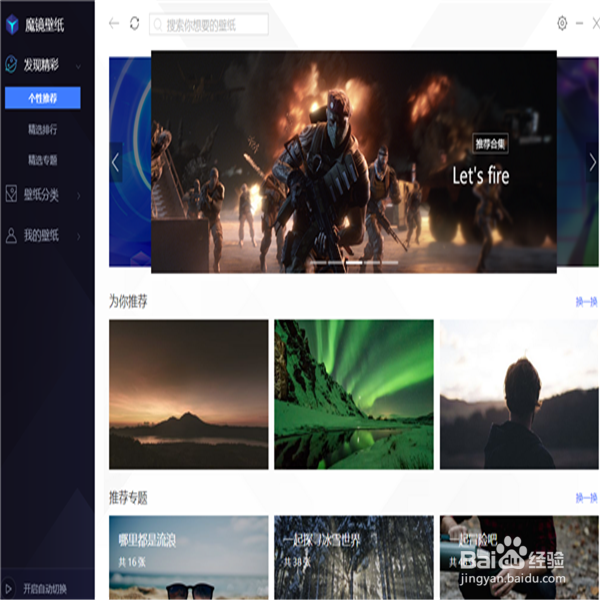Refresh the page with the circular arrows
Image resolution: width=600 pixels, height=600 pixels.
click(134, 23)
